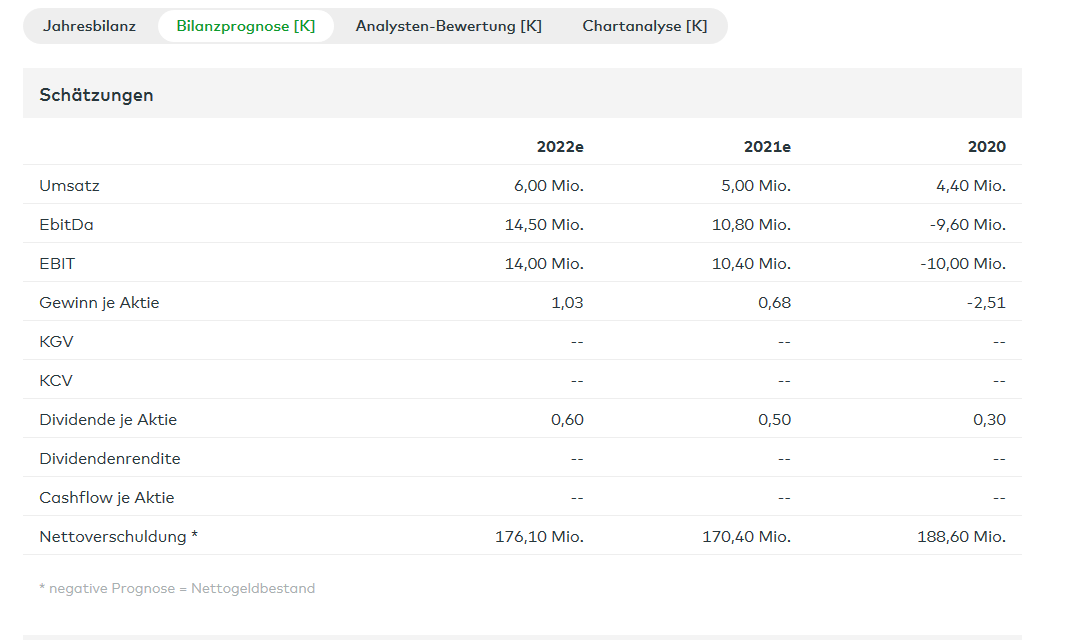This screenshot has height=640, width=1087.
Task: Click the 176,10 Mio. Nettoverschuldung value
Action: pos(539,537)
